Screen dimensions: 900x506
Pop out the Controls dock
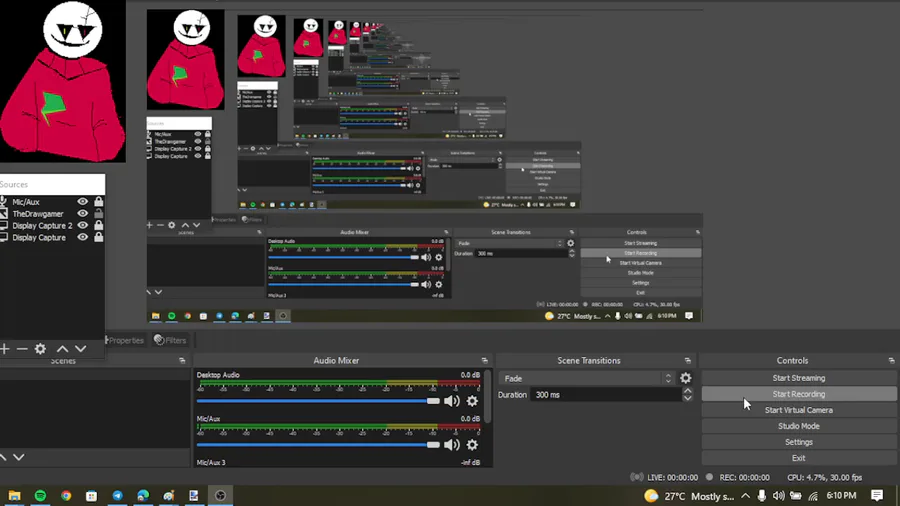click(891, 361)
